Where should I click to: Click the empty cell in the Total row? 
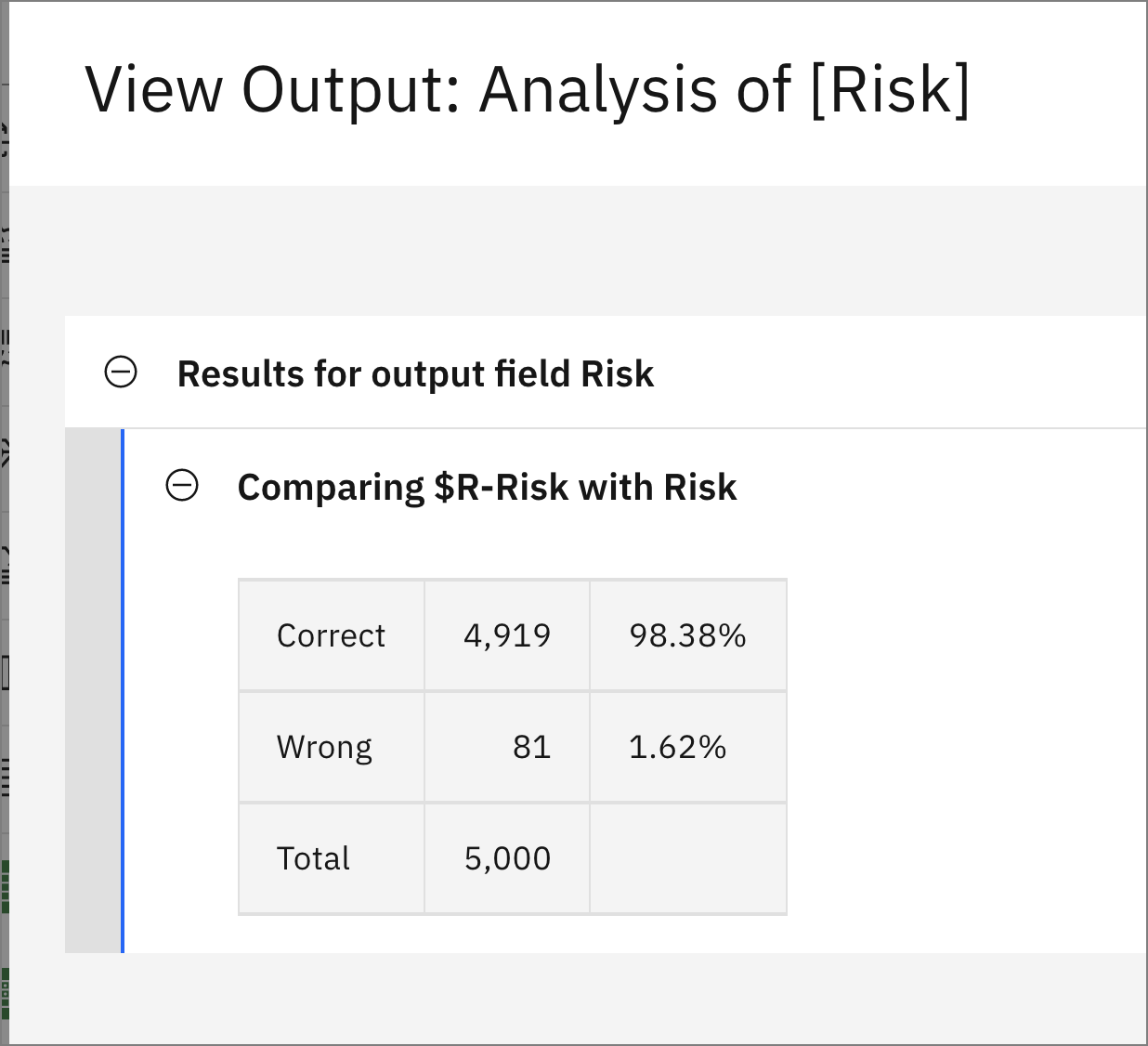[688, 858]
